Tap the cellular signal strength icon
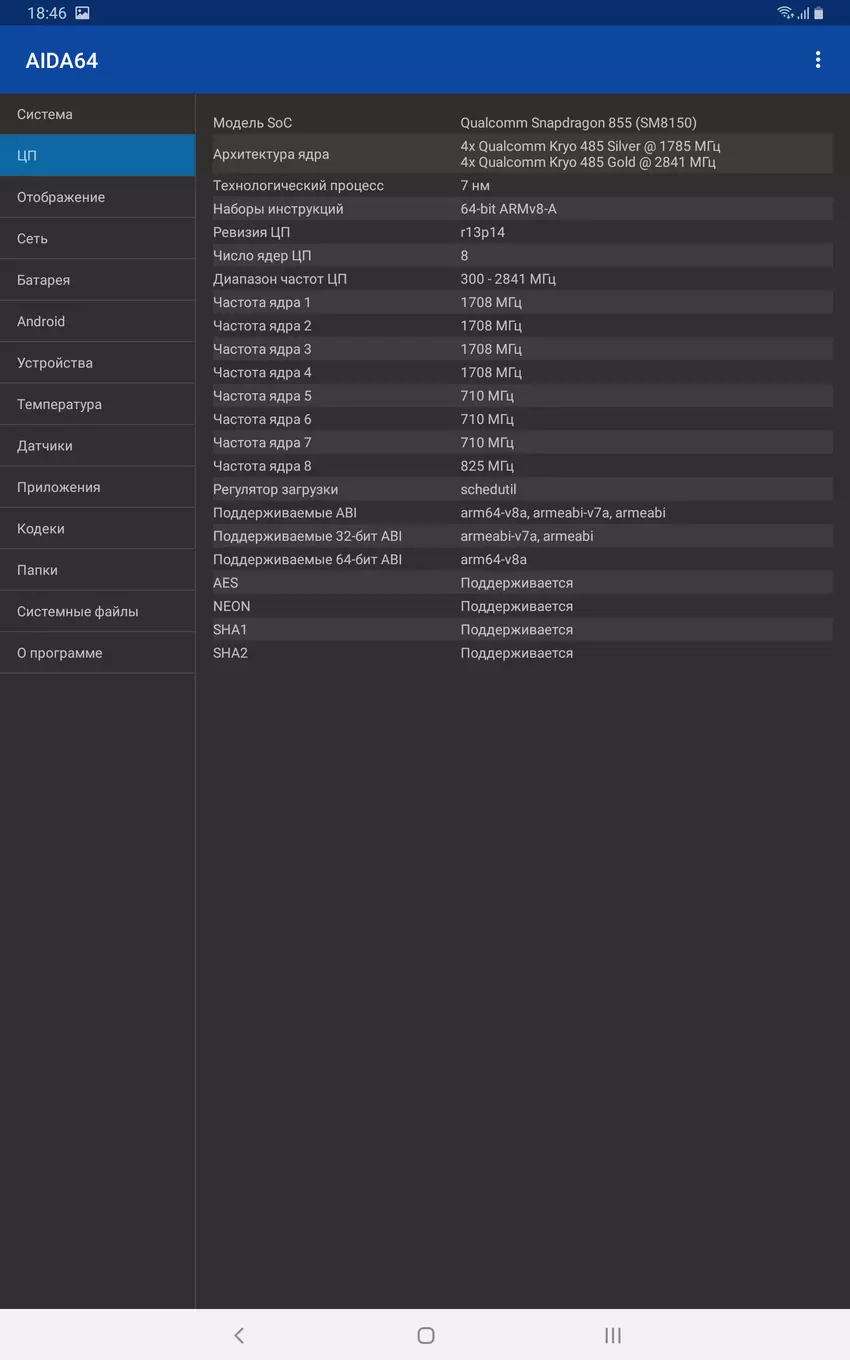This screenshot has height=1360, width=850. point(803,13)
